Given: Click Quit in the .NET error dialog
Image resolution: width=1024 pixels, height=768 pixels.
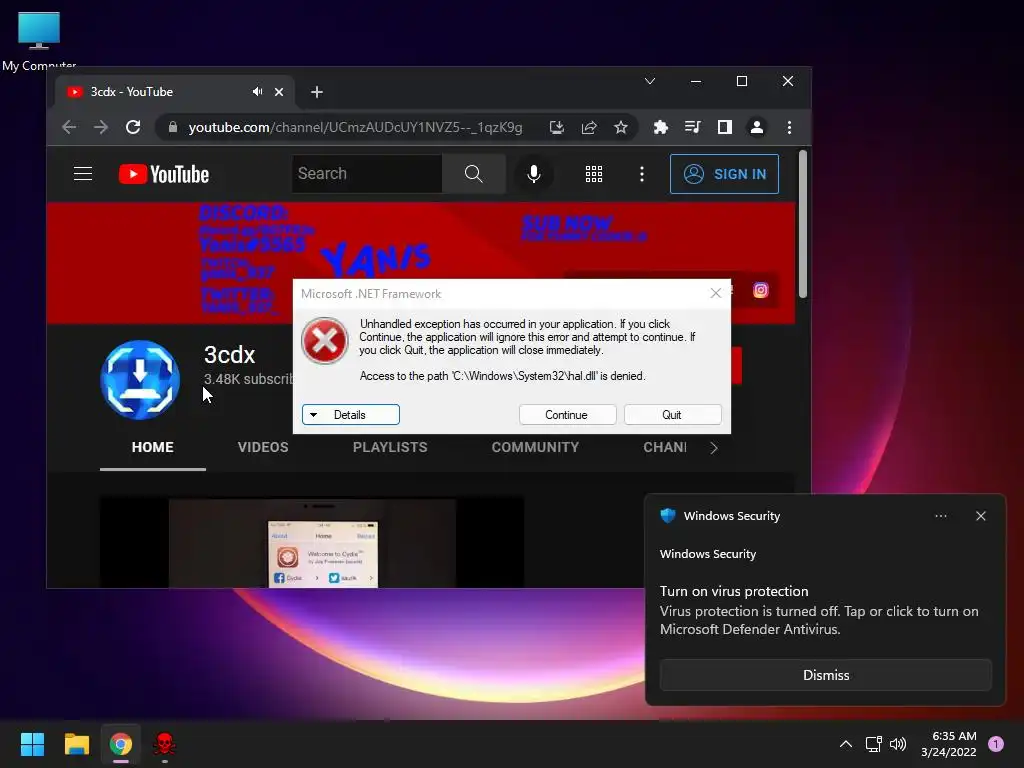Looking at the screenshot, I should coord(672,415).
